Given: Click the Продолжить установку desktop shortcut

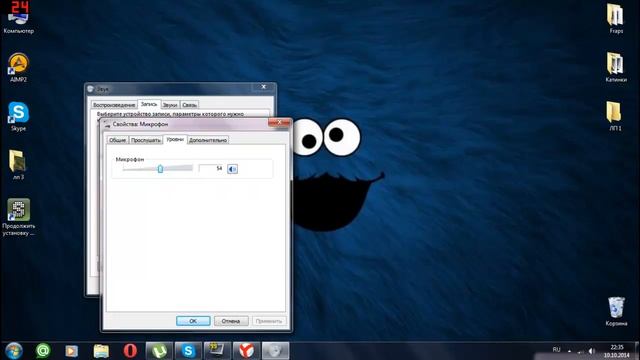Looking at the screenshot, I should [x=18, y=217].
